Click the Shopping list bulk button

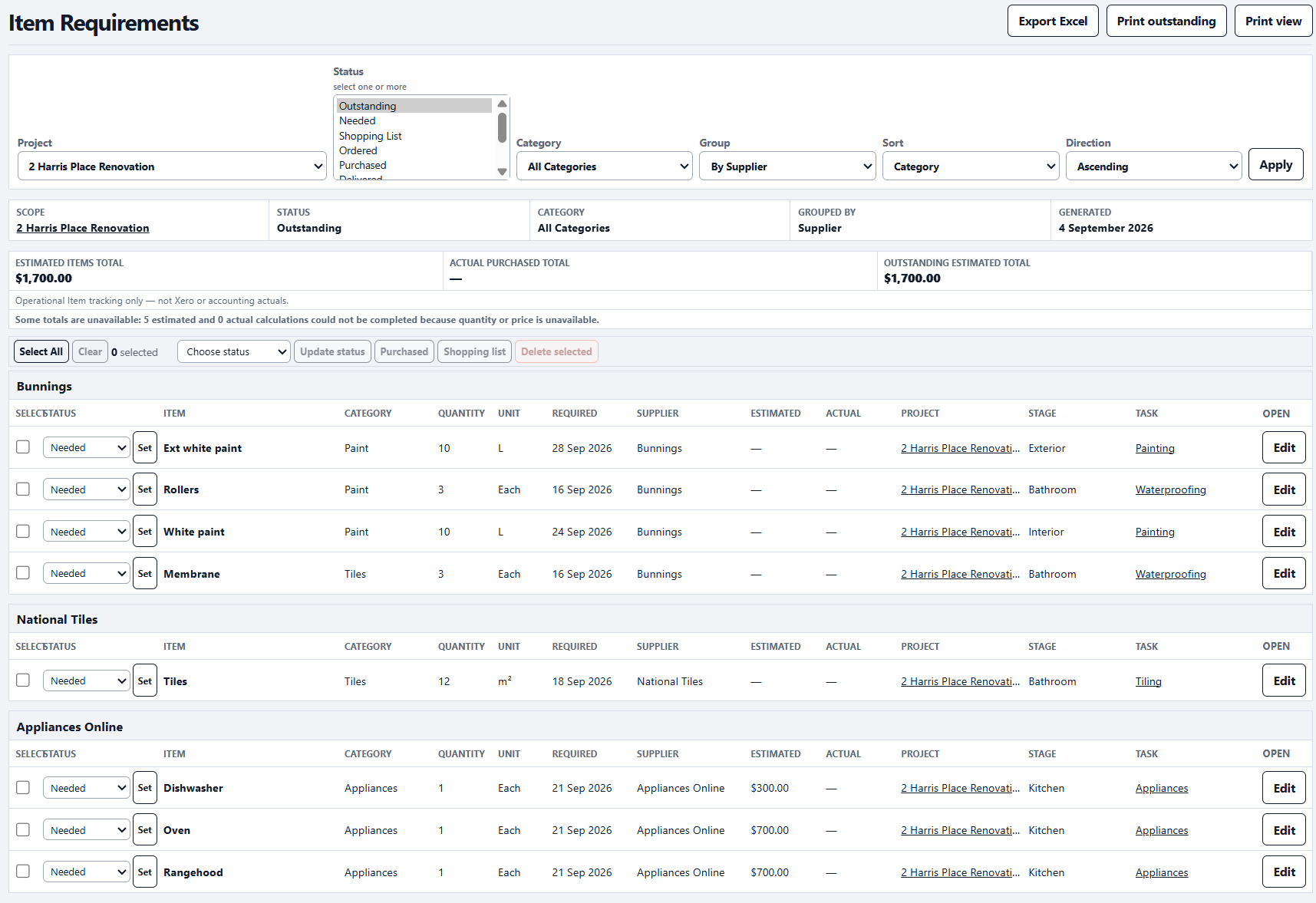(474, 351)
